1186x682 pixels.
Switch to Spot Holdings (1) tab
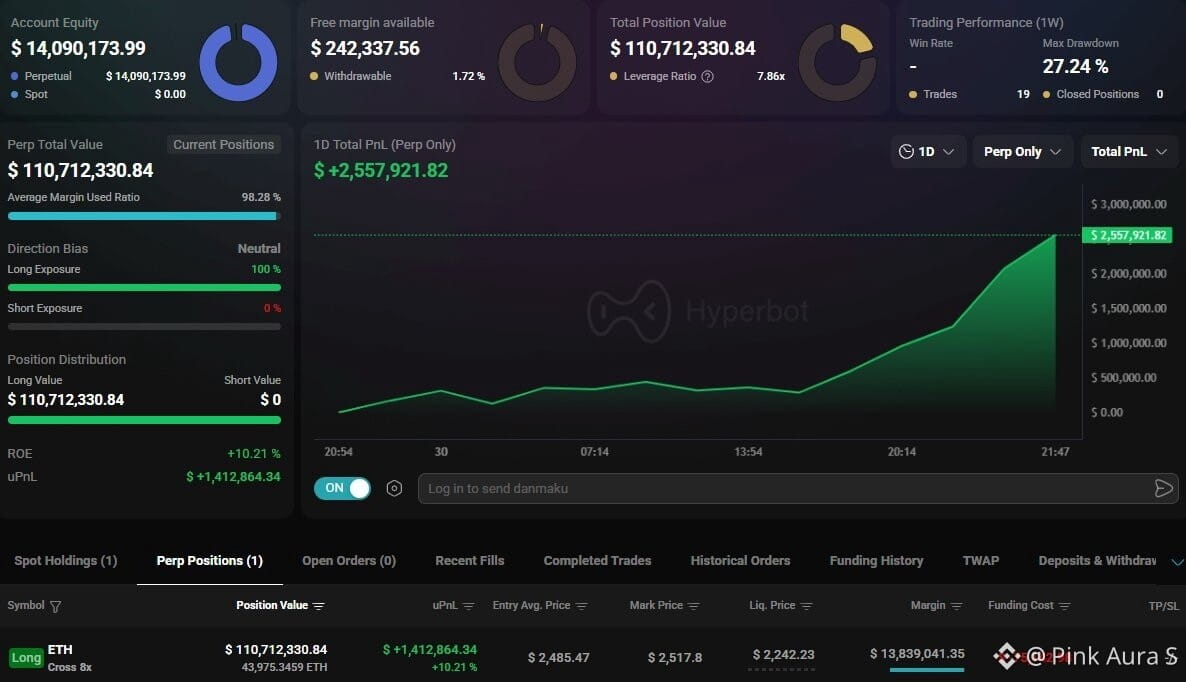pyautogui.click(x=66, y=560)
